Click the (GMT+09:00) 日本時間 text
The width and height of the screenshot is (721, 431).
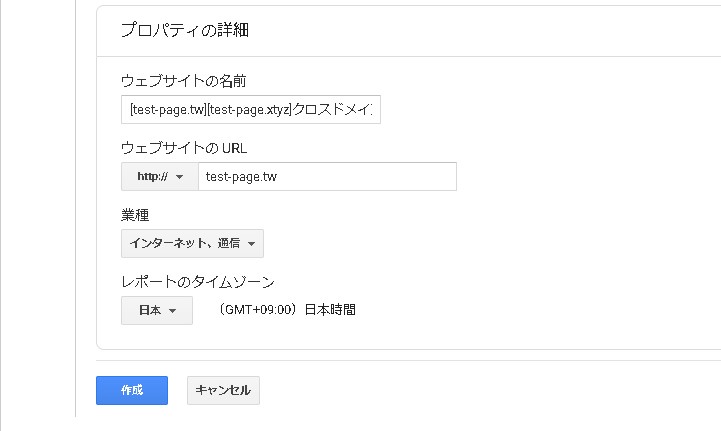(287, 310)
